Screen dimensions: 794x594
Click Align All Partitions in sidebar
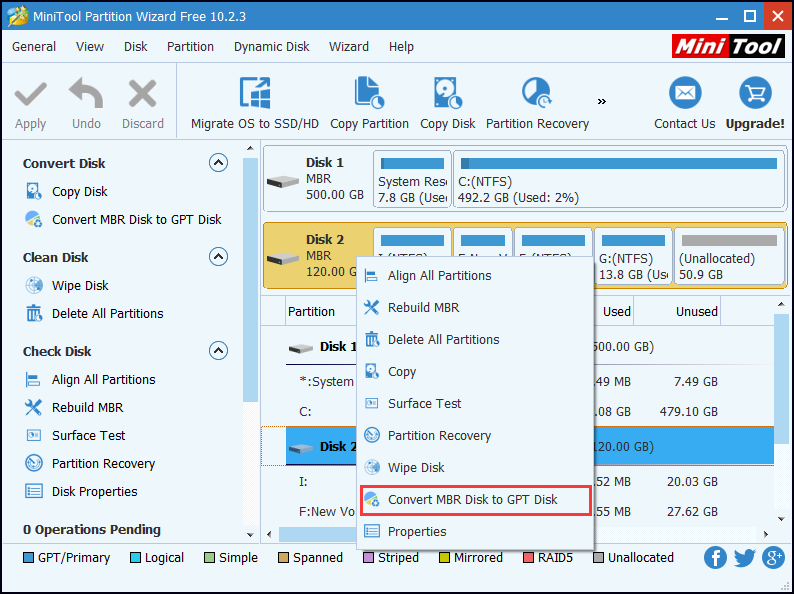coord(90,379)
